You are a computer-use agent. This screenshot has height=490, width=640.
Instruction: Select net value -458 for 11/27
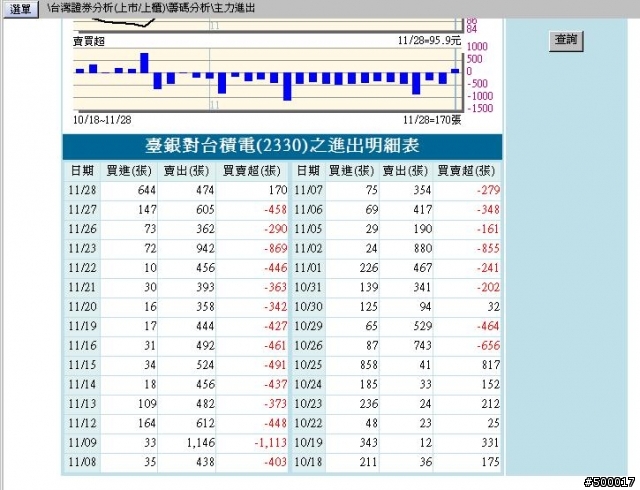tap(275, 209)
